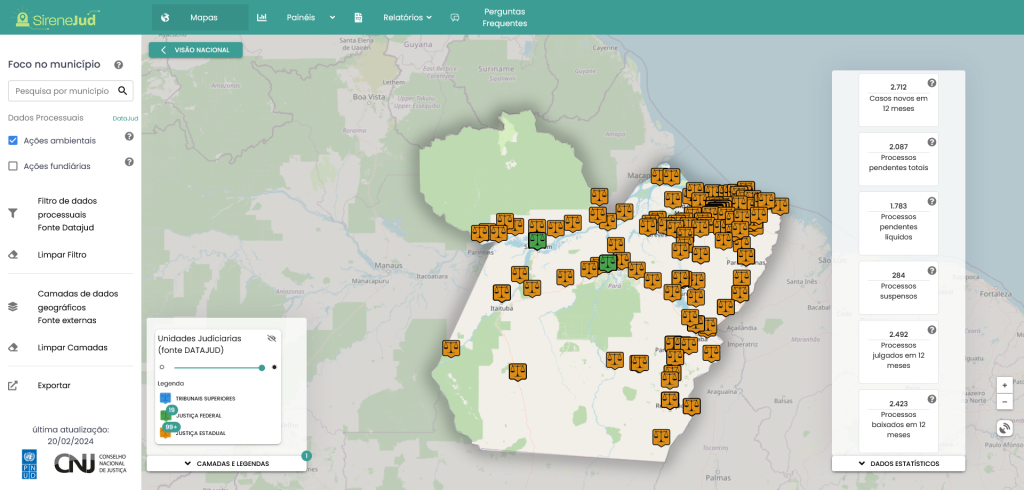Open help for Processos baixados card
Screen dimensions: 1024x490
(x=932, y=399)
